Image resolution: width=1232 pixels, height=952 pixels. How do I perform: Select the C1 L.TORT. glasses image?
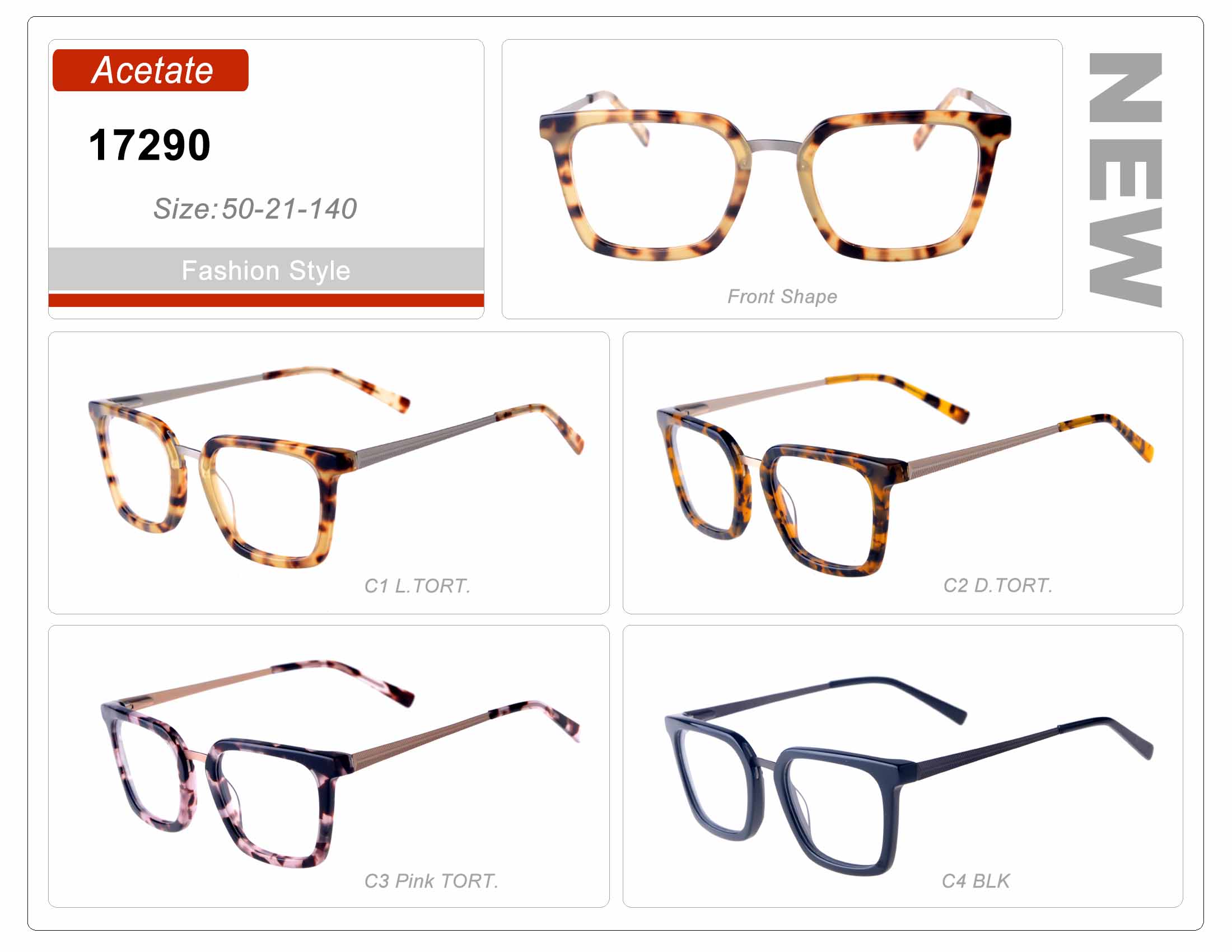335,467
